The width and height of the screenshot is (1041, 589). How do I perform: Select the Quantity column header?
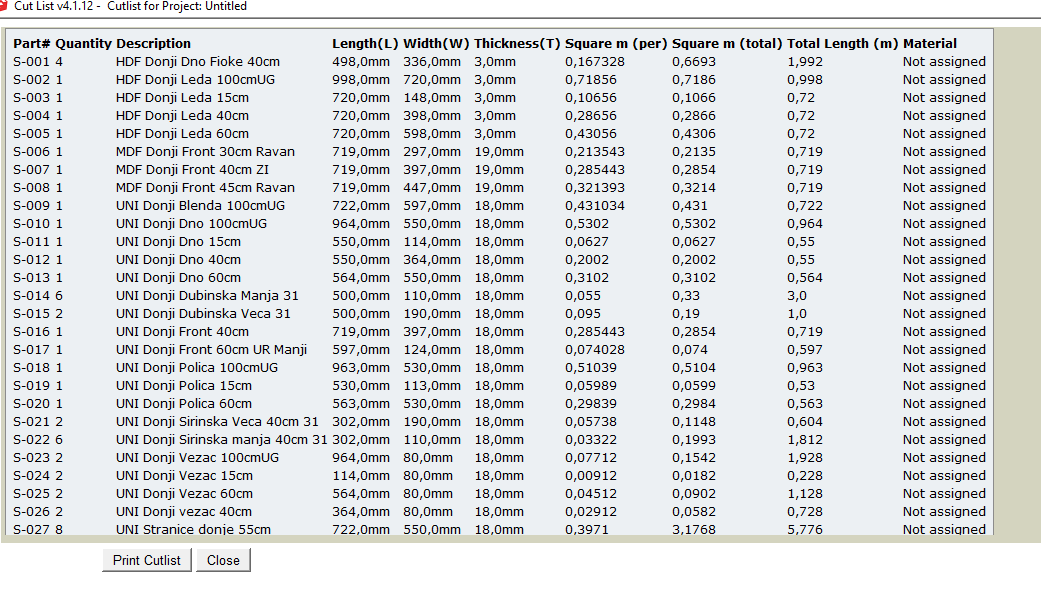84,43
